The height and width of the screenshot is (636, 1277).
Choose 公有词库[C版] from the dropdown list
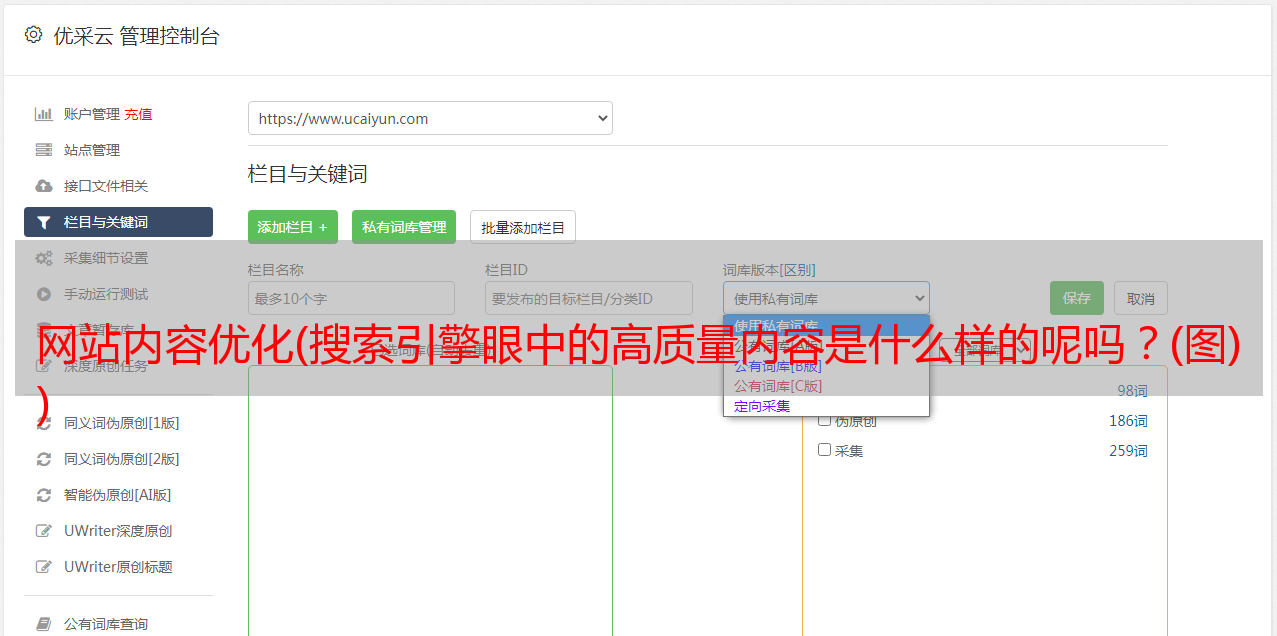(778, 386)
